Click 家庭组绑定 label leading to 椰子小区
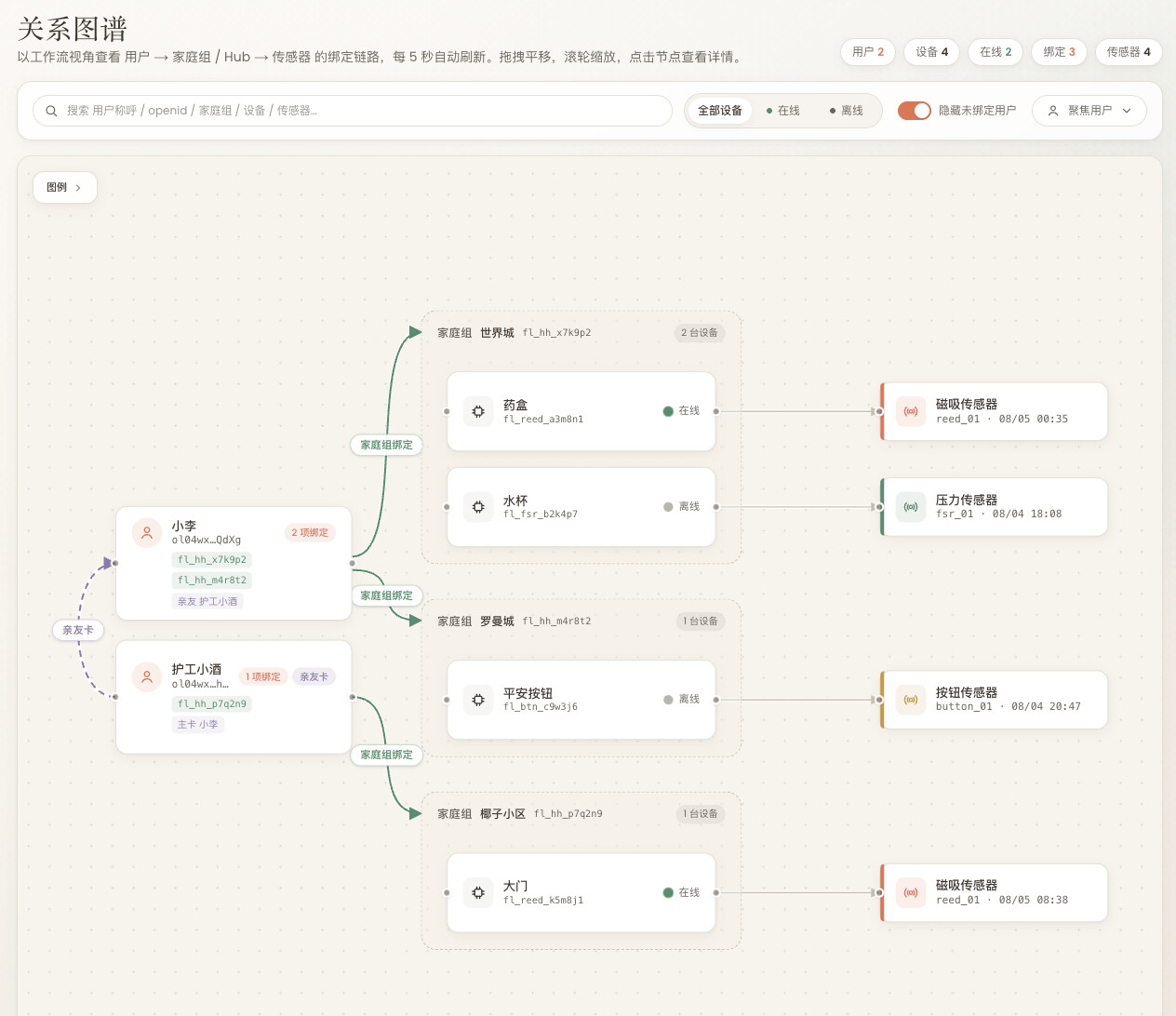 point(386,755)
